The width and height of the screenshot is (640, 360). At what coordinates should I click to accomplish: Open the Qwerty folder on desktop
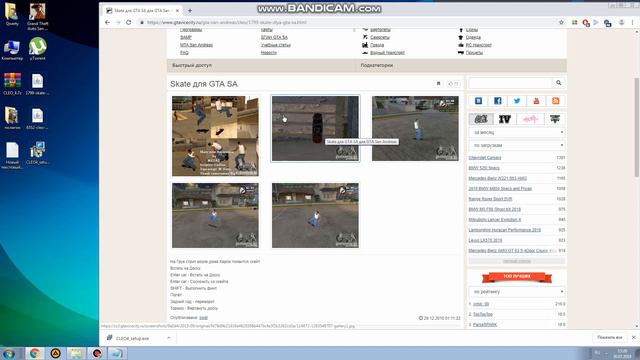(x=12, y=14)
